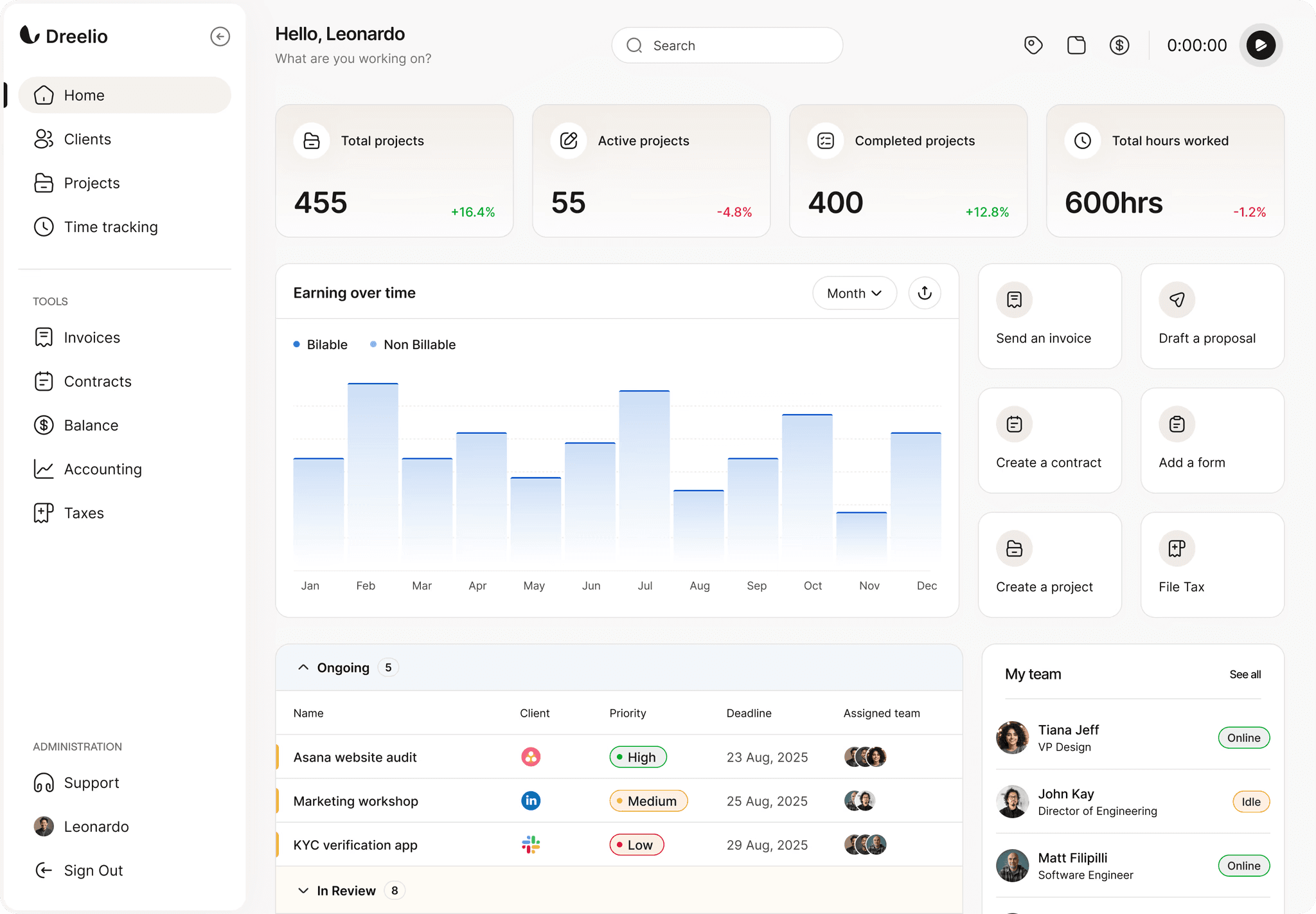Viewport: 1316px width, 914px height.
Task: Toggle the Non Billable legend
Action: [x=413, y=345]
